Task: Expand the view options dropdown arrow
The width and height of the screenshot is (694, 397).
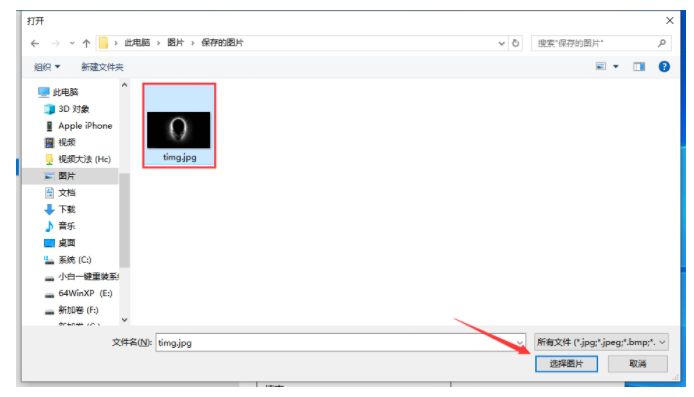Action: point(616,67)
